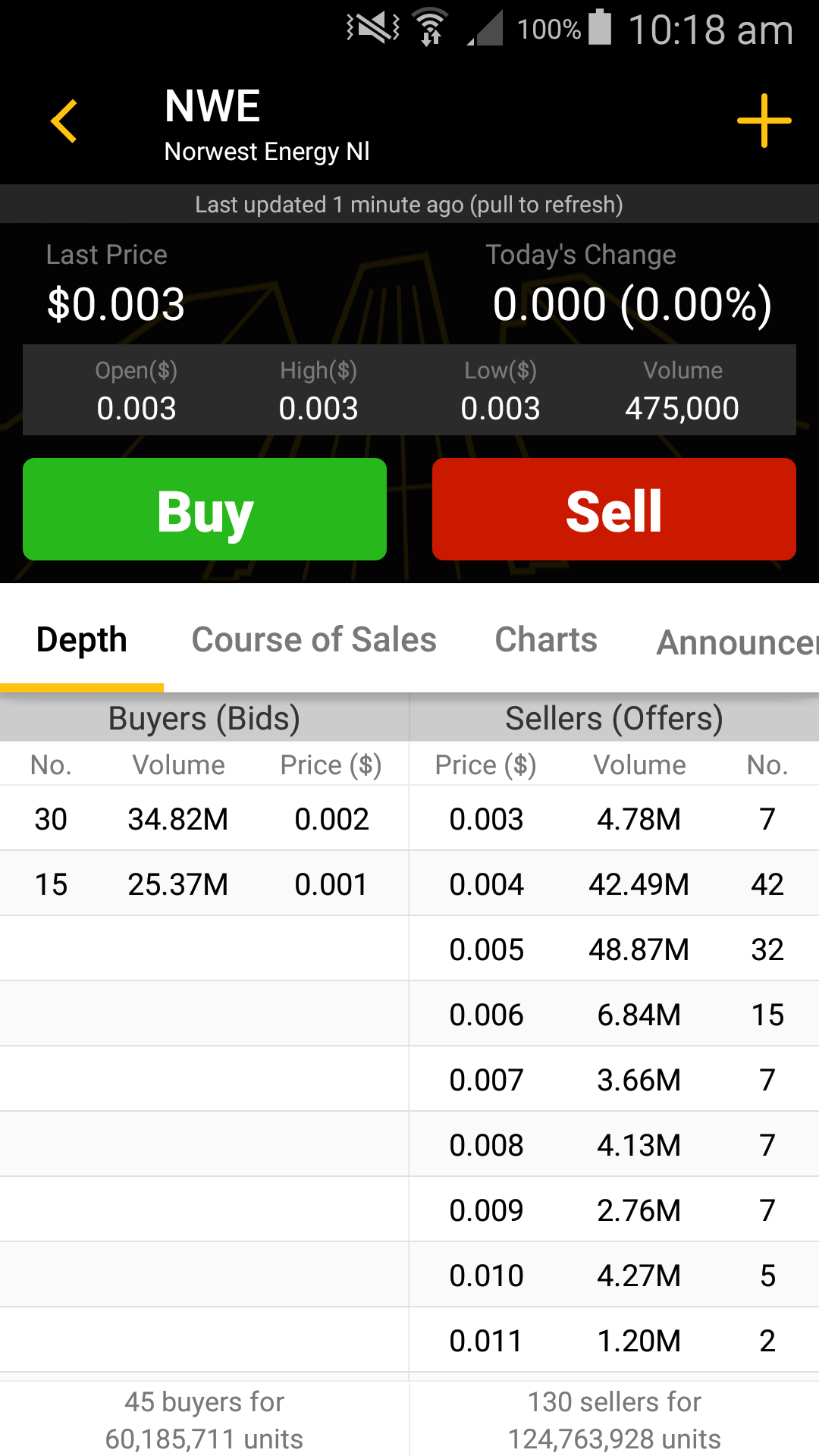Select offer volume 42.49M

click(x=639, y=884)
